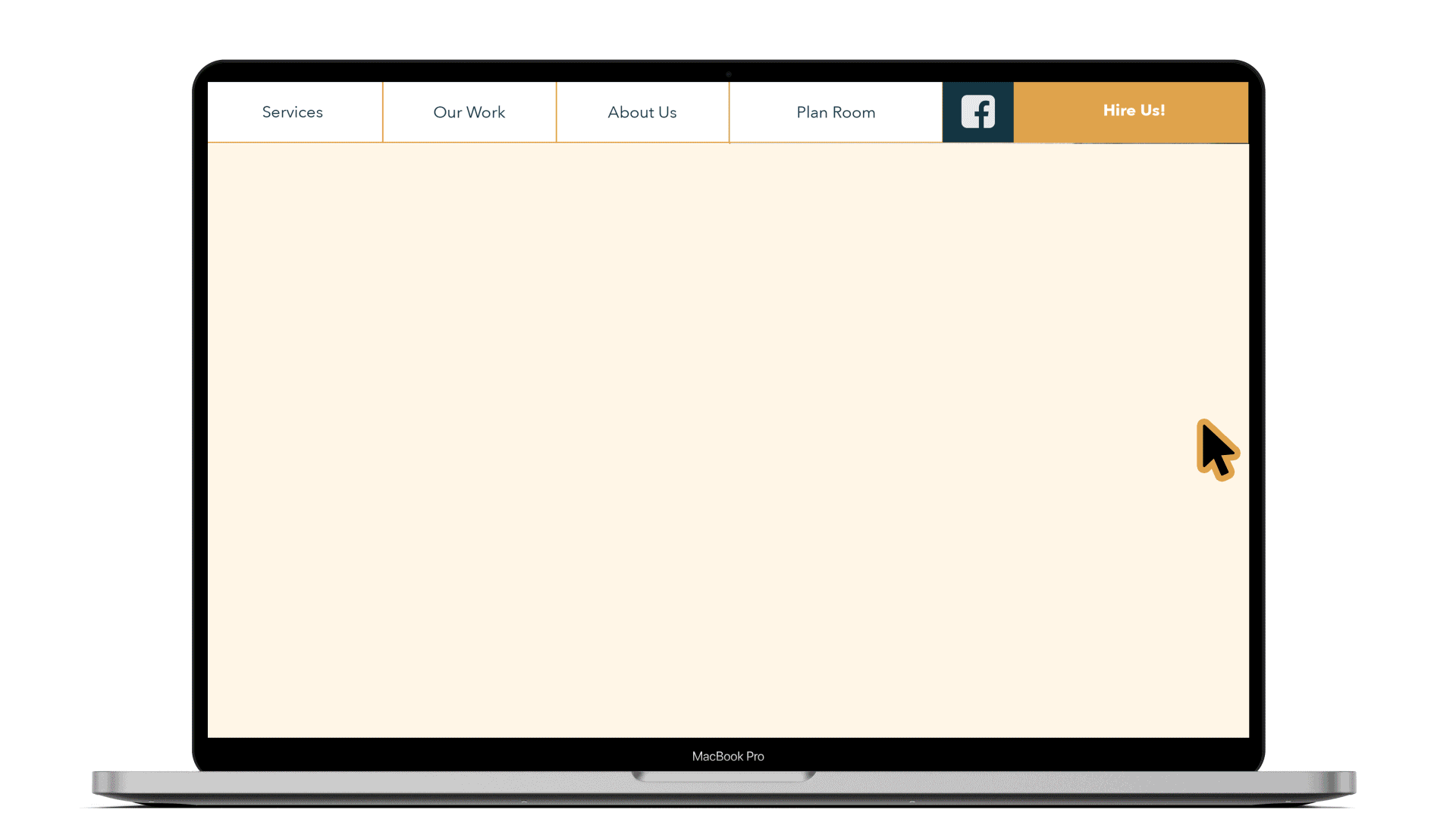1456x819 pixels.
Task: Go to the Our Work page
Action: (469, 112)
